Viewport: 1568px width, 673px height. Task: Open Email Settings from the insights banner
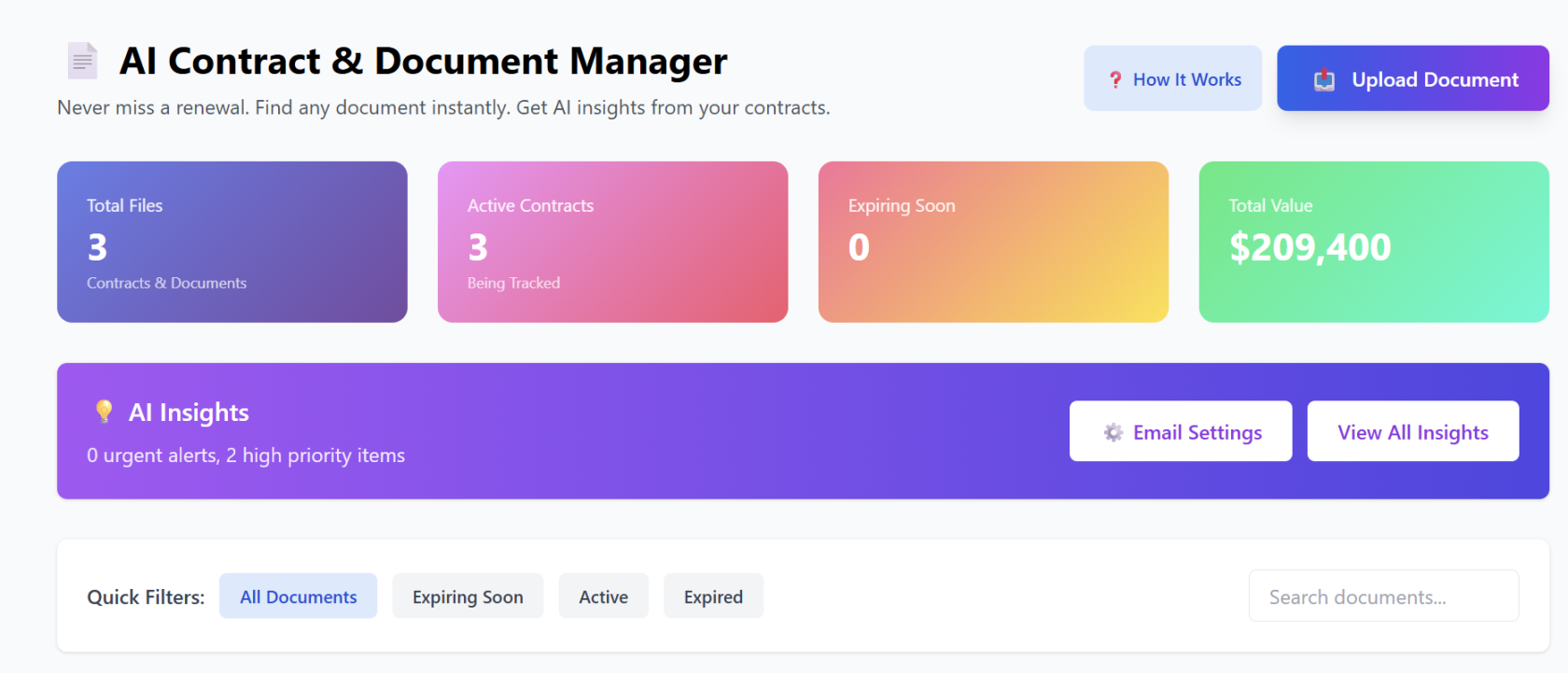coord(1181,431)
